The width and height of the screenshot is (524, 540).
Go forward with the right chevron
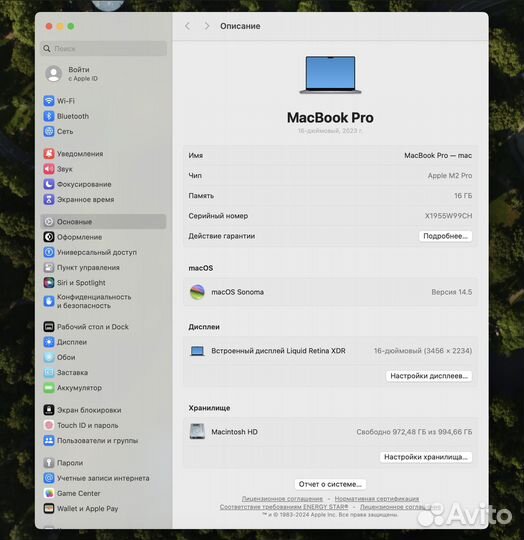pyautogui.click(x=207, y=26)
